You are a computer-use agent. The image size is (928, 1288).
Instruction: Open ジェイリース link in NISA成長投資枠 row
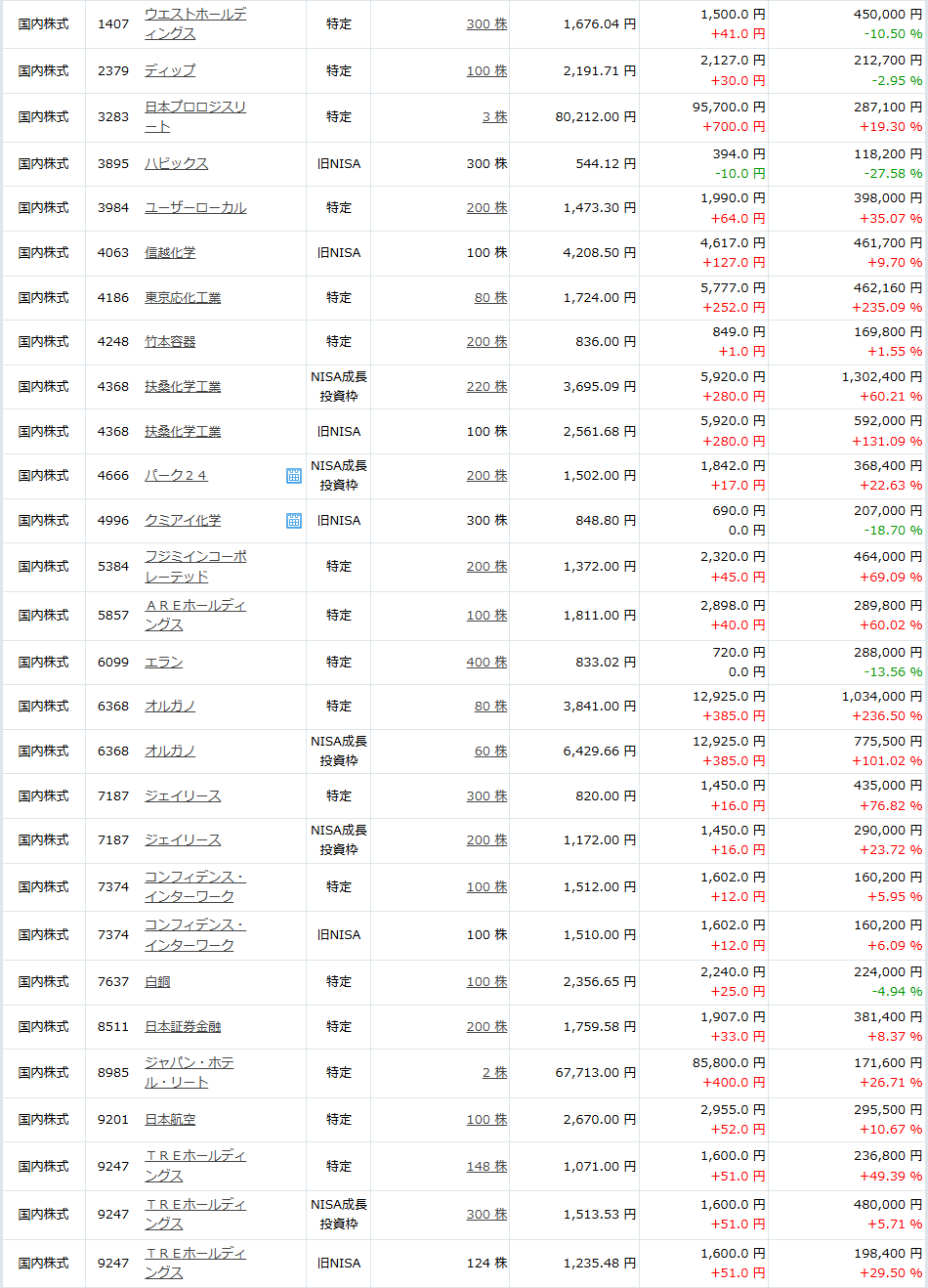183,839
